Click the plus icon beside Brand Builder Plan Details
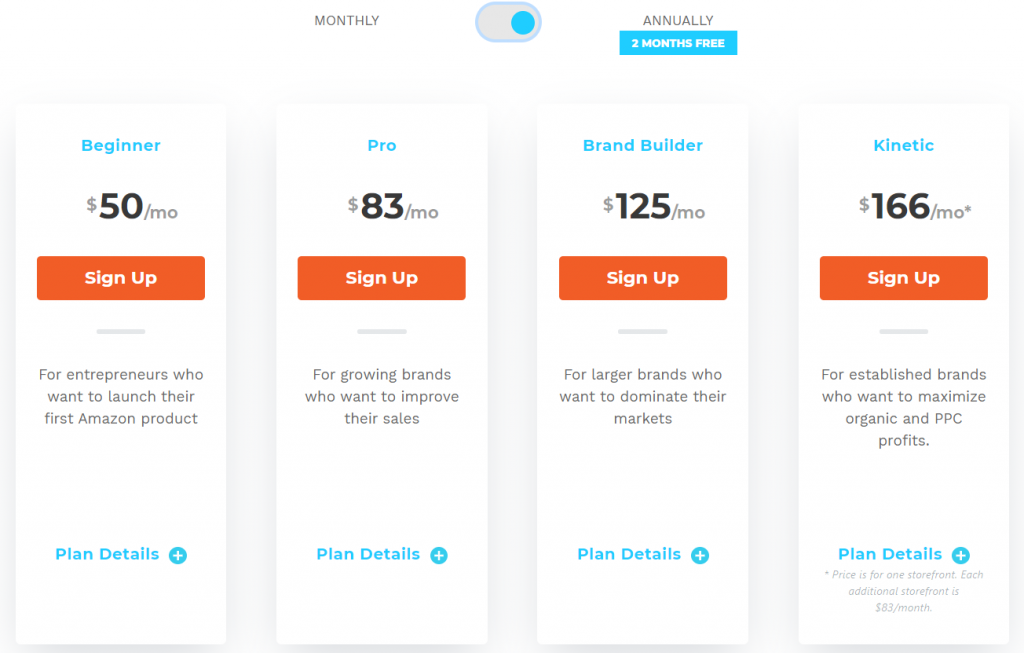This screenshot has width=1024, height=653. click(700, 555)
